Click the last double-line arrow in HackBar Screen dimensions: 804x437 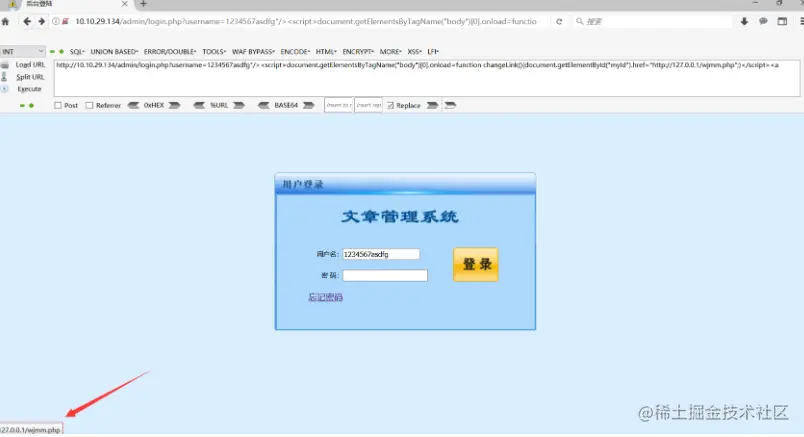450,105
